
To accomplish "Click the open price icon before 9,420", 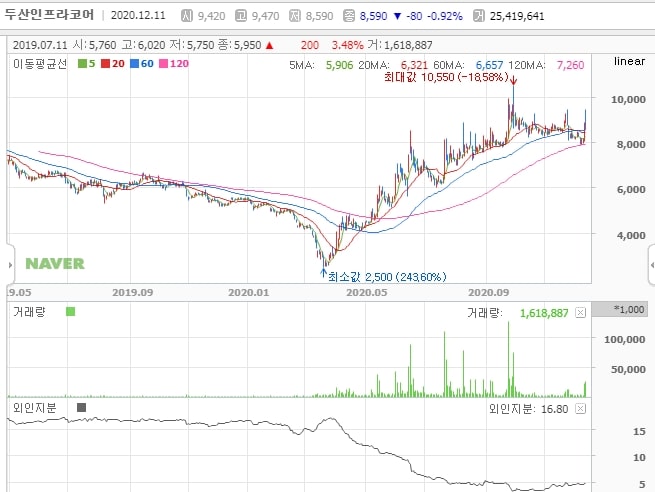I will click(187, 16).
